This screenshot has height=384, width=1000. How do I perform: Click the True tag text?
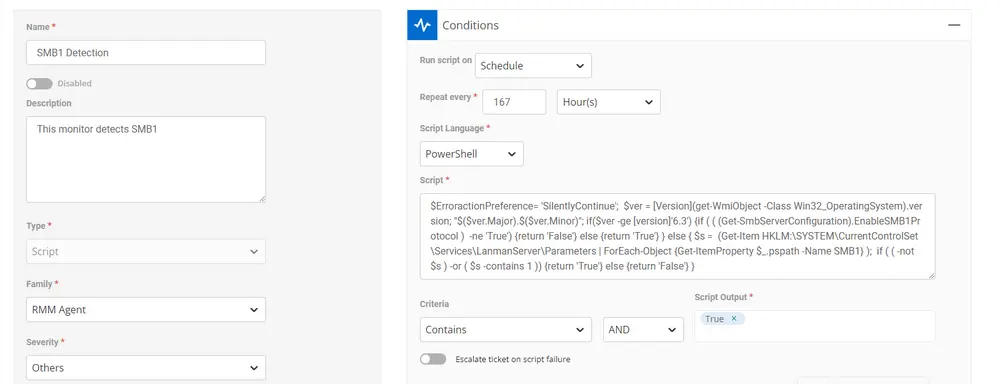[714, 319]
